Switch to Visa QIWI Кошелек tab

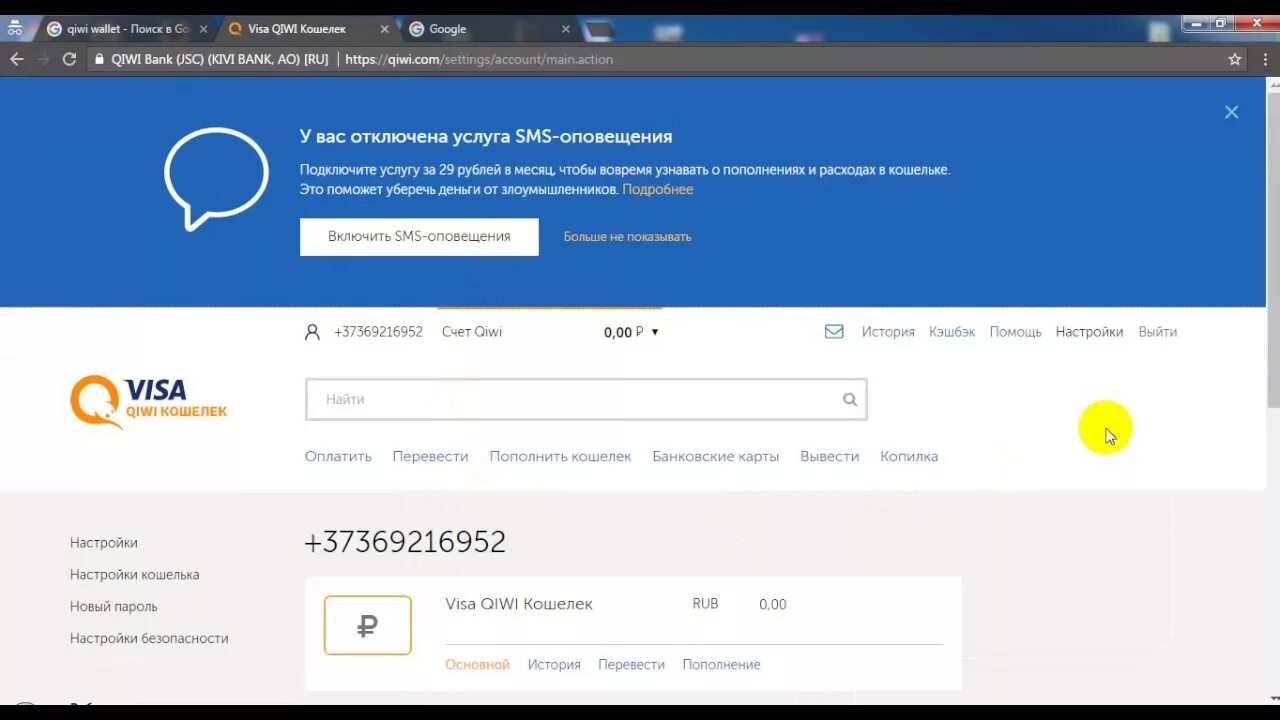[x=308, y=29]
